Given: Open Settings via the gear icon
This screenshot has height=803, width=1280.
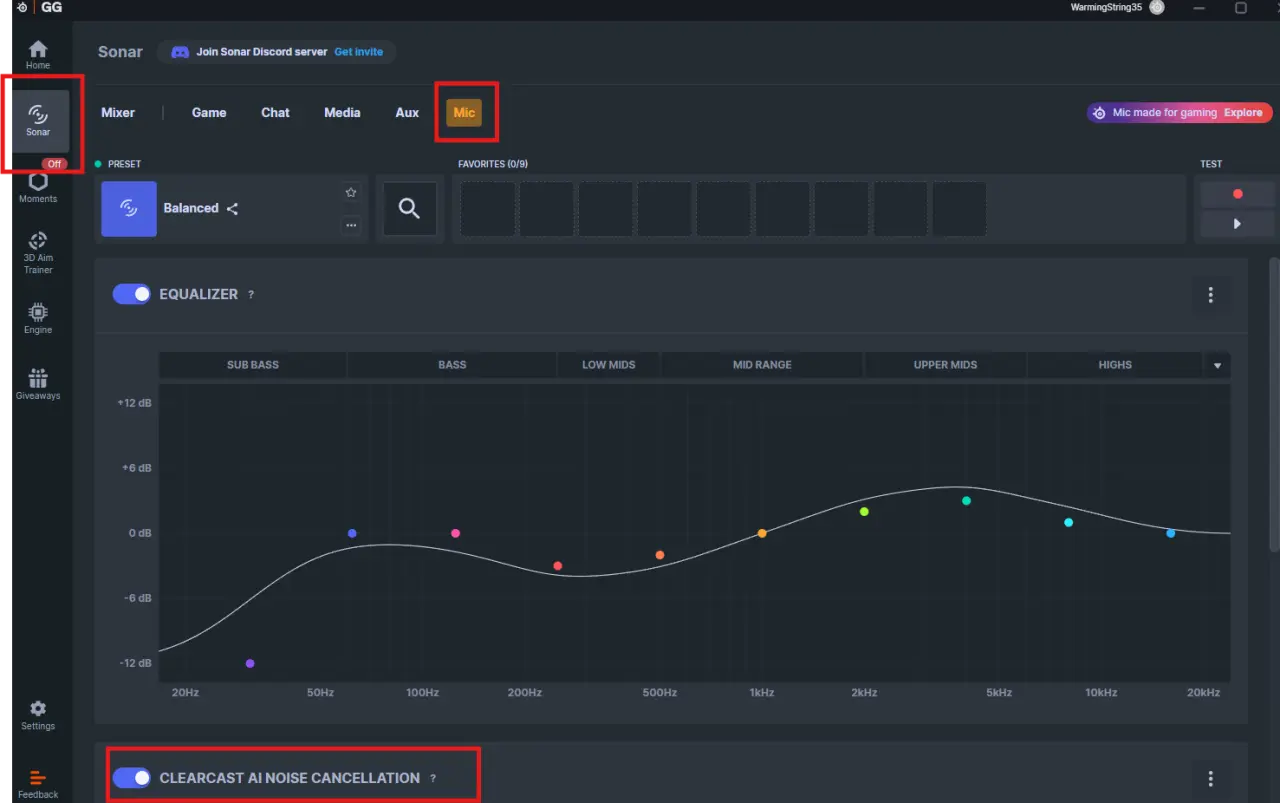Looking at the screenshot, I should click(x=38, y=715).
